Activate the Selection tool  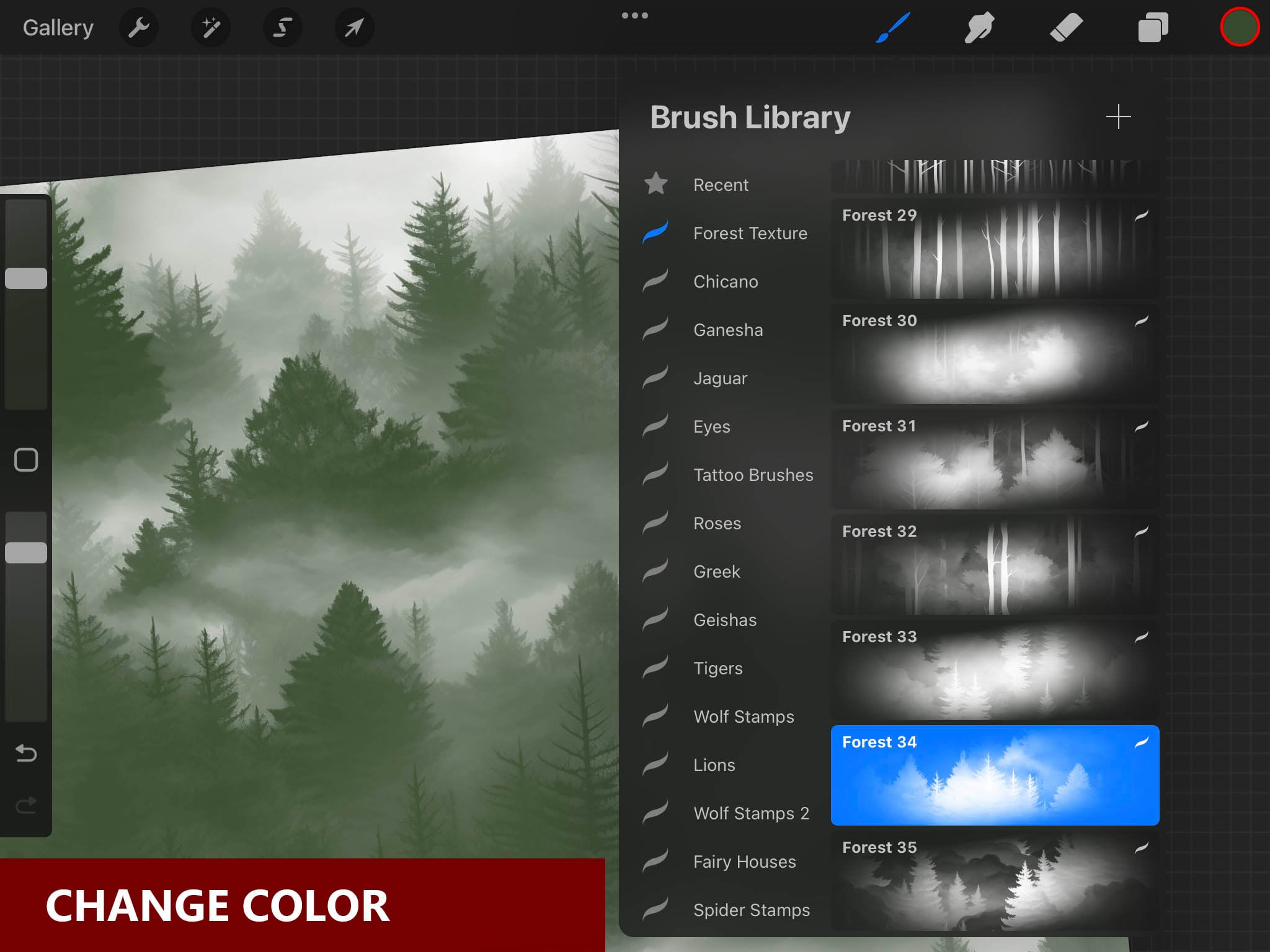point(283,27)
